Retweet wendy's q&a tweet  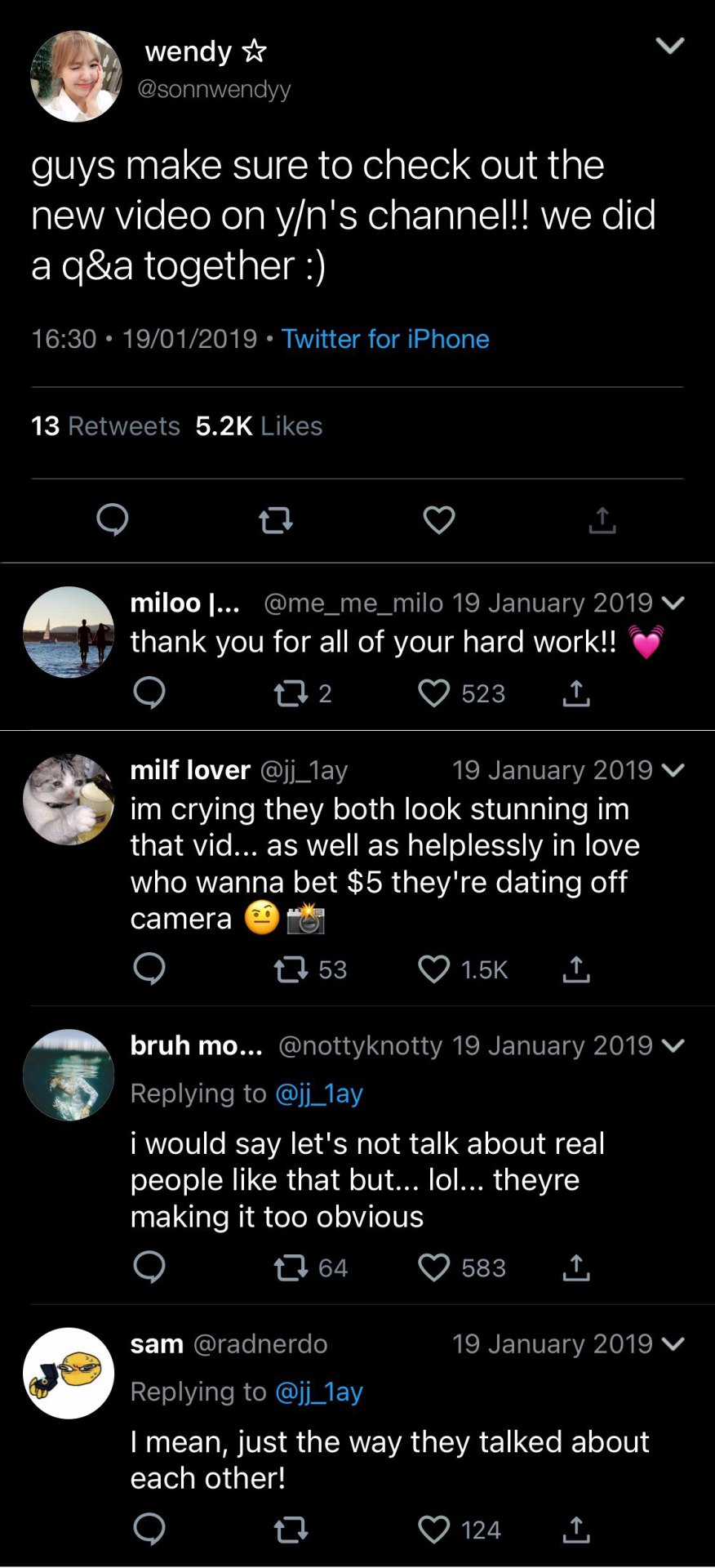tap(275, 519)
